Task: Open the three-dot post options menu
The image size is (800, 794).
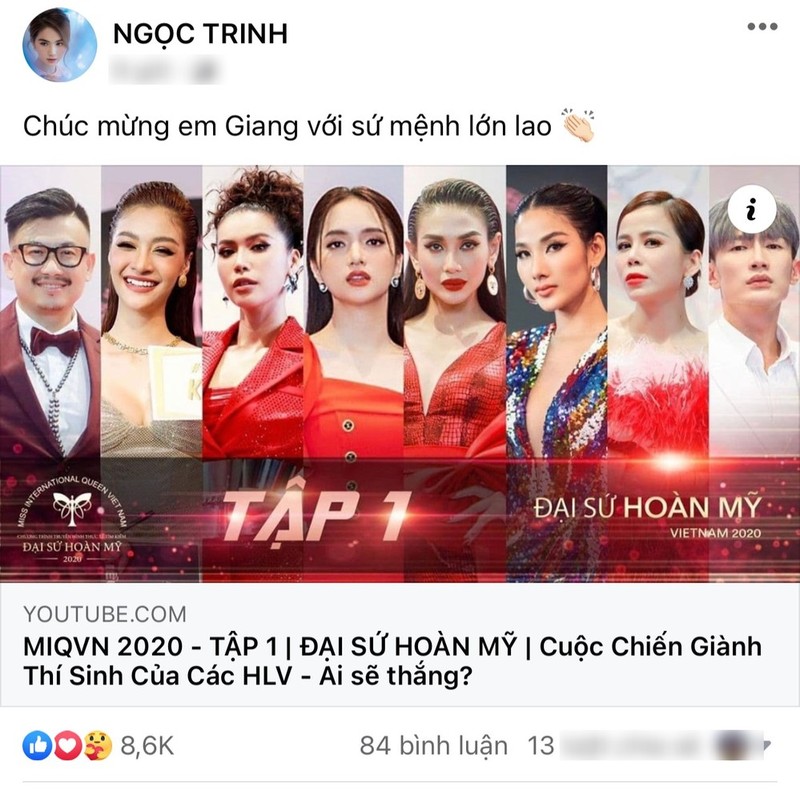Action: click(x=762, y=27)
